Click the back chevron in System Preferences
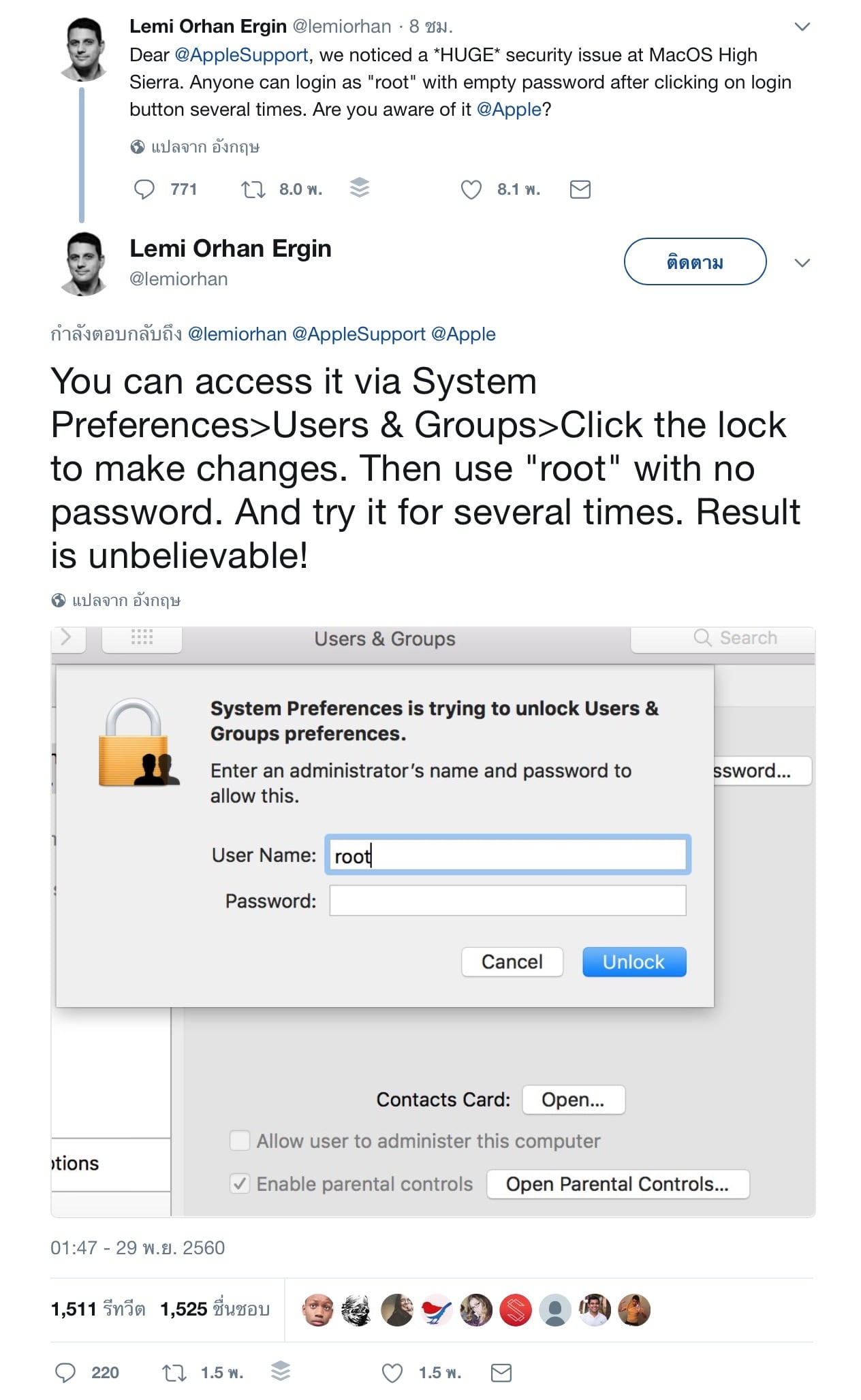Image resolution: width=861 pixels, height=1400 pixels. (67, 638)
